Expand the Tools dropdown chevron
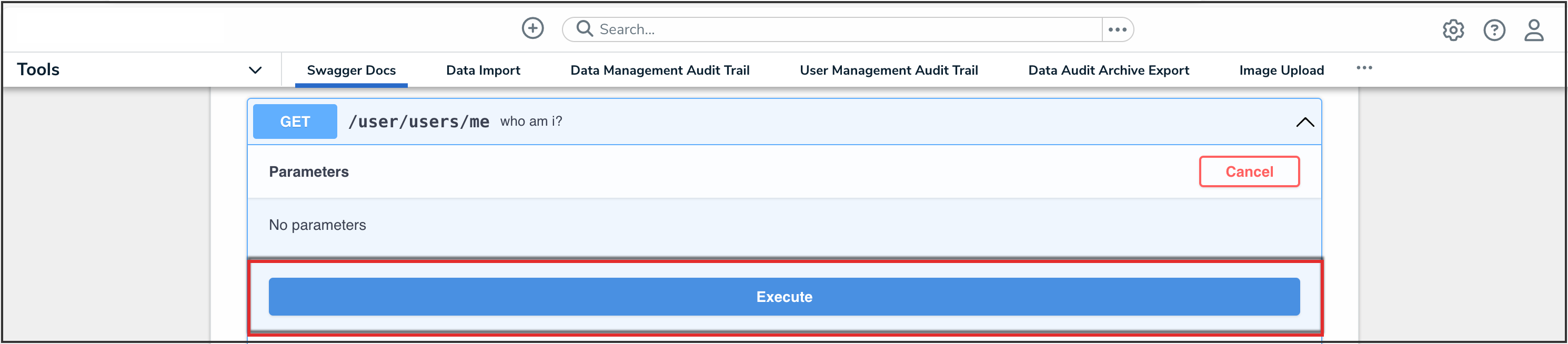The width and height of the screenshot is (1568, 344). pos(255,70)
